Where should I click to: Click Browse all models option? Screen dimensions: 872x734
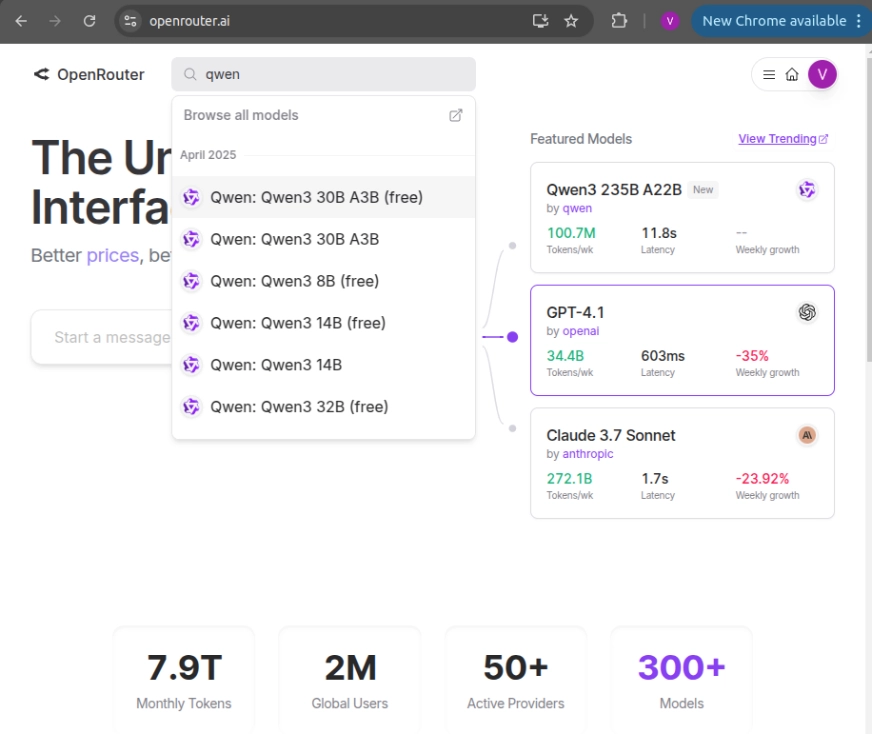pos(241,115)
